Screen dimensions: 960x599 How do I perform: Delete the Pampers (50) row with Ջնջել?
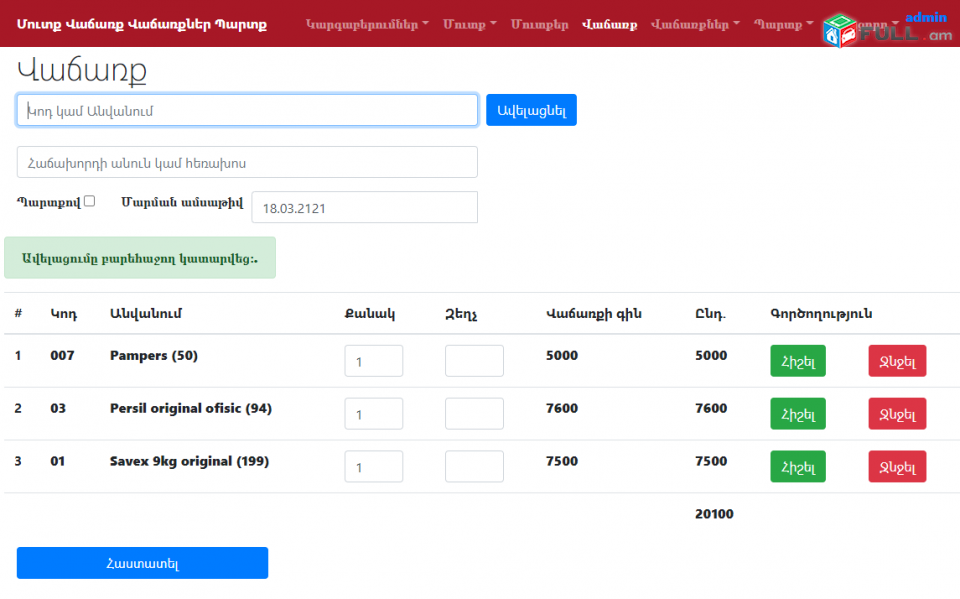[x=898, y=361]
